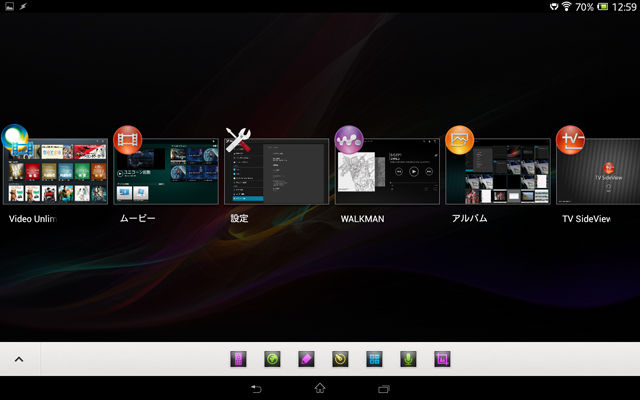Open the Screen capture crop small app
Image resolution: width=640 pixels, height=400 pixels.
tap(442, 359)
